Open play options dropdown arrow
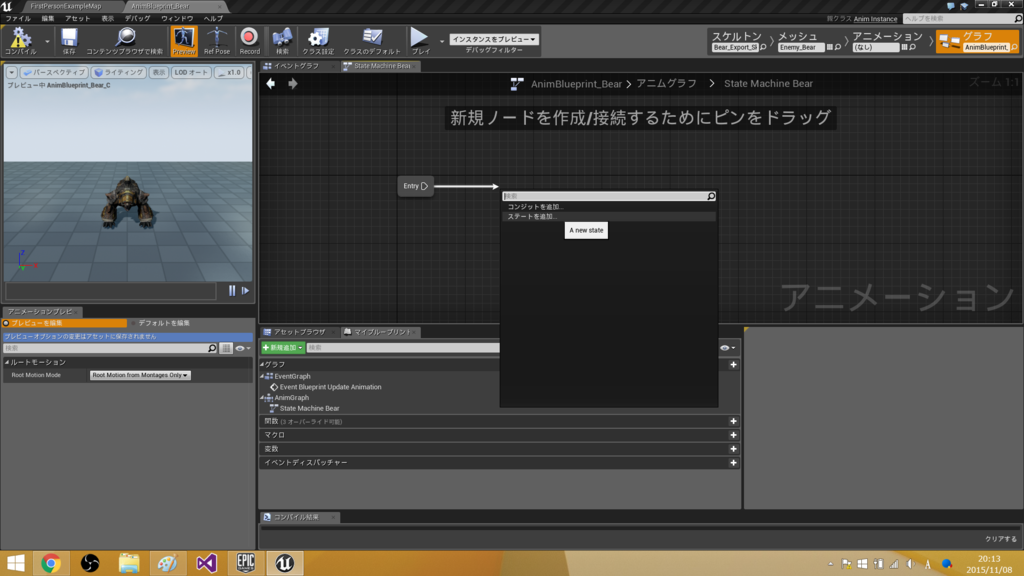1024x576 pixels. tap(442, 41)
